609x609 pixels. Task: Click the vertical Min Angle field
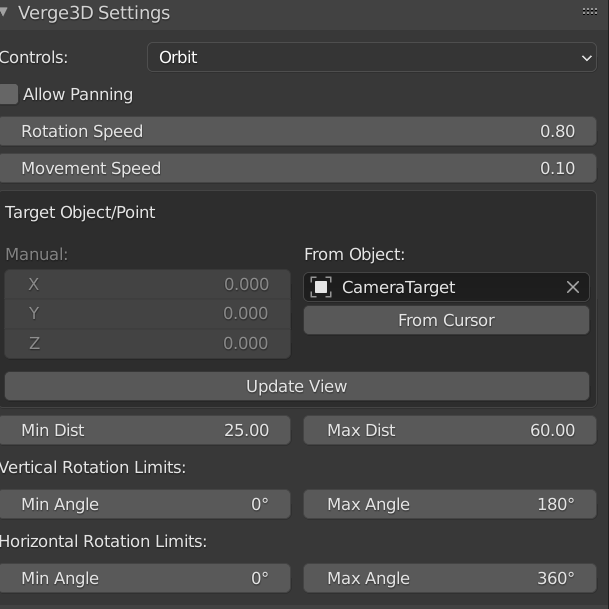click(x=144, y=504)
